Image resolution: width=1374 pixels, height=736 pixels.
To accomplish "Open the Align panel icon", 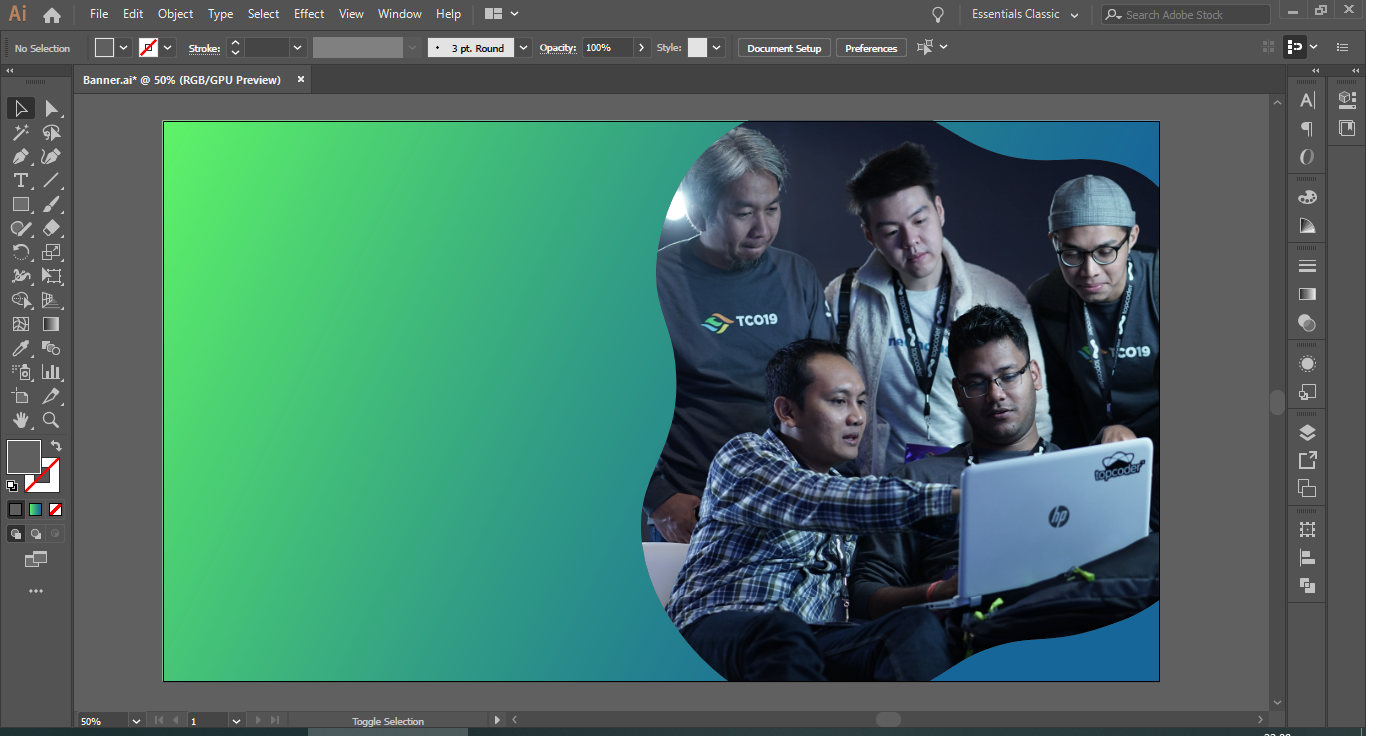I will (1307, 558).
